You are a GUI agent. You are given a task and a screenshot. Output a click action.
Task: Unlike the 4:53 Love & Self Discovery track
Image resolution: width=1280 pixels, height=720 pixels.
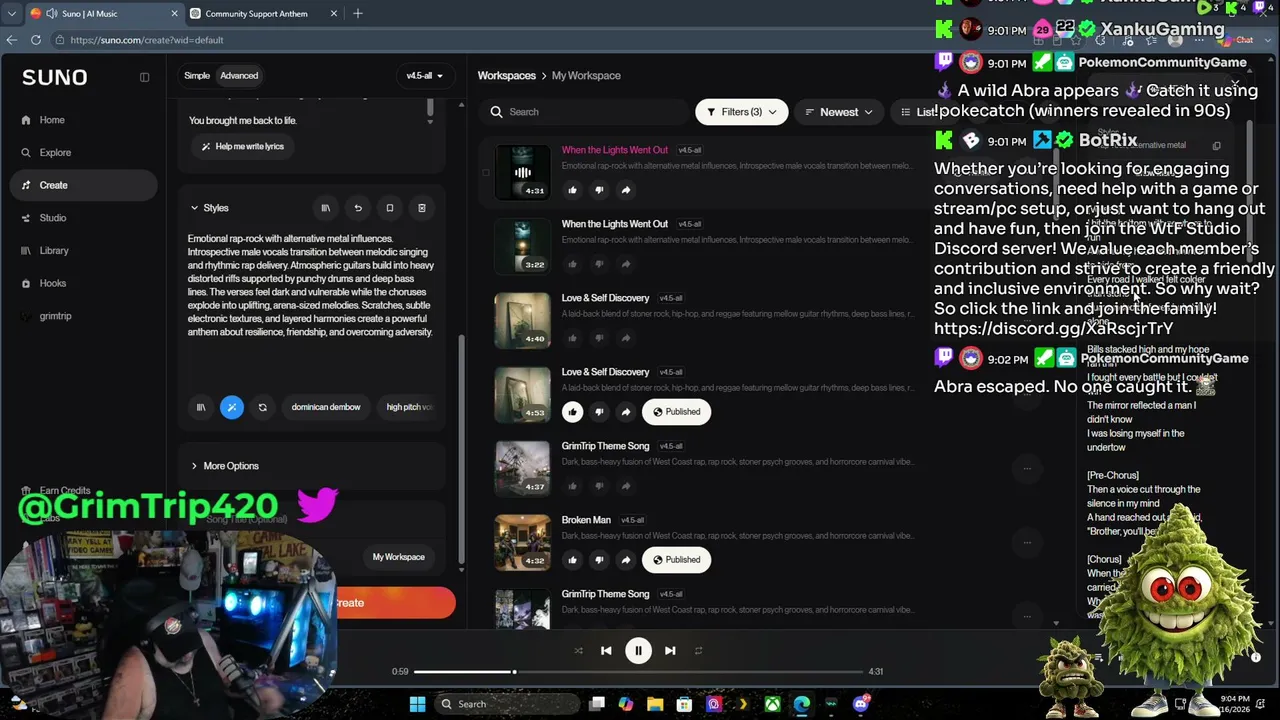click(572, 412)
